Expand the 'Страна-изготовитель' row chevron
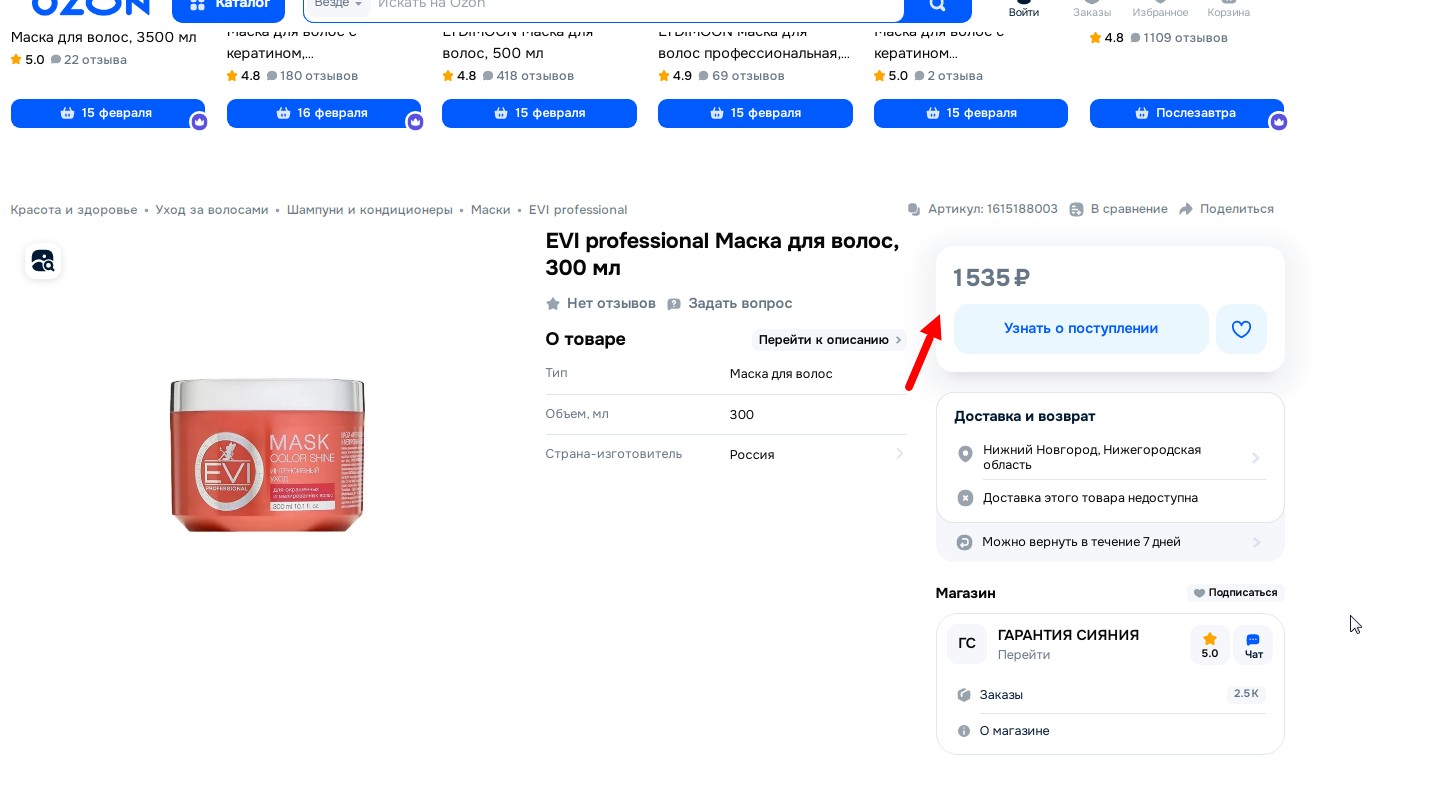The height and width of the screenshot is (793, 1436). click(899, 454)
